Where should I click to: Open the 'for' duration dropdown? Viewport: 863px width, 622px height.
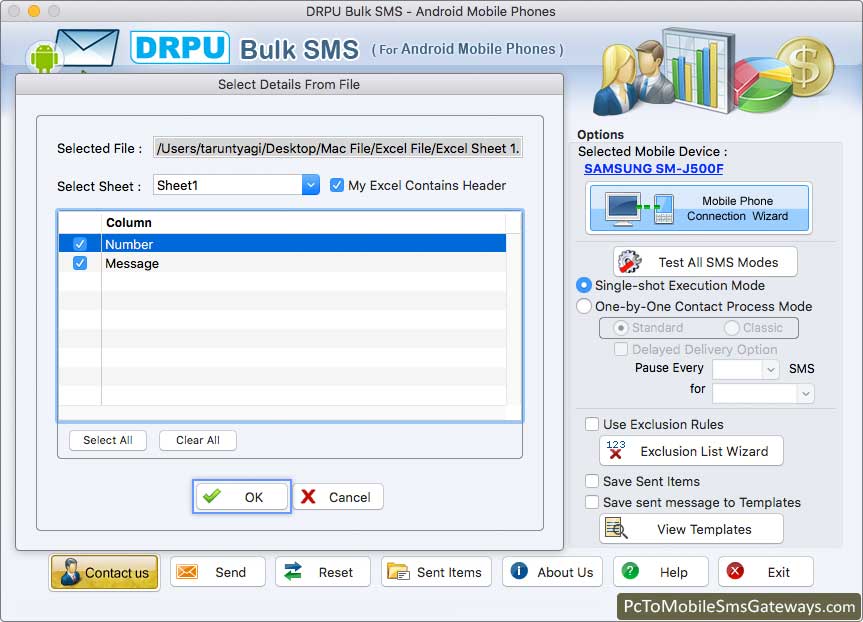(805, 394)
